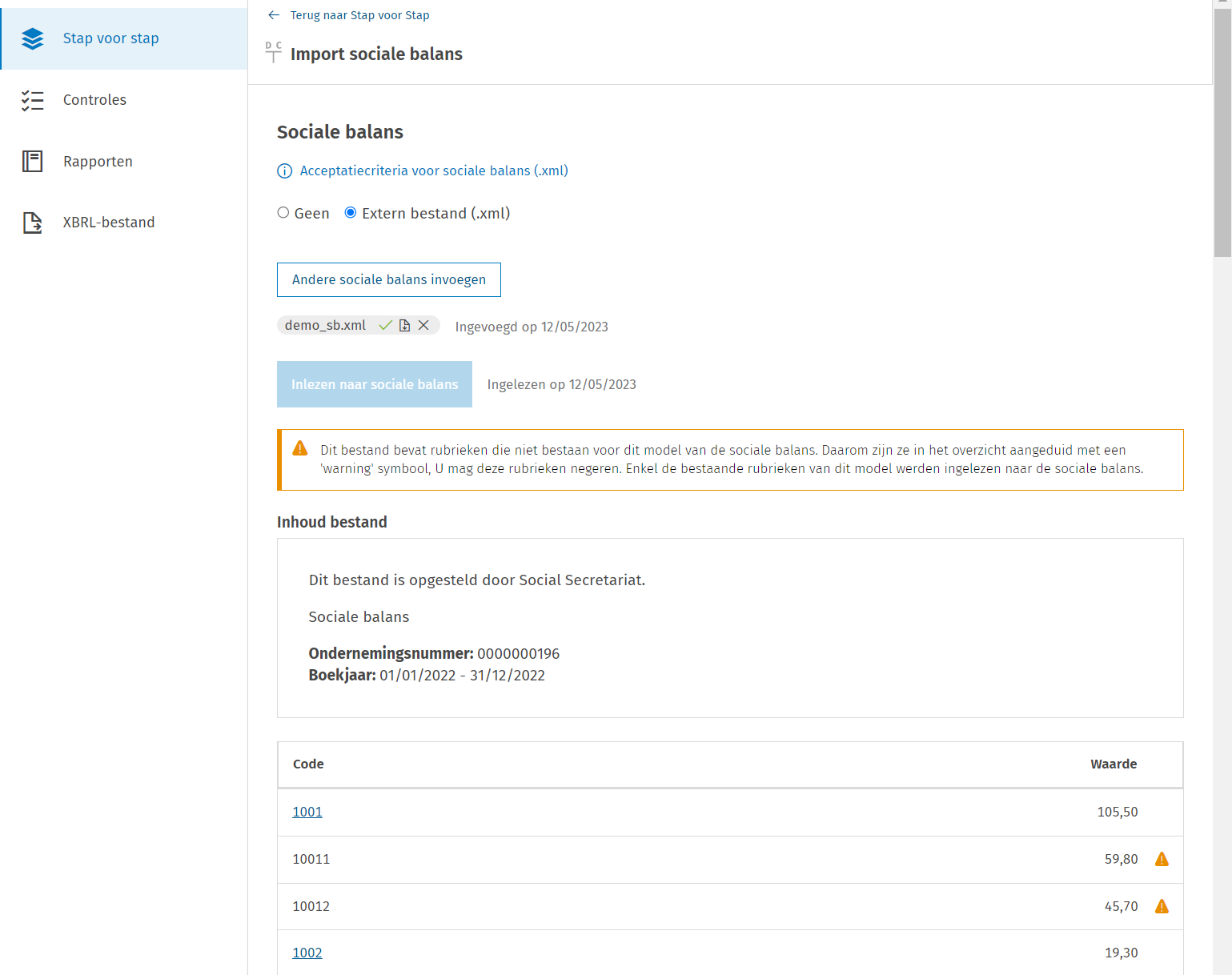Screen dimensions: 1232x975
Task: Open the Rapporten menu item
Action: click(98, 162)
